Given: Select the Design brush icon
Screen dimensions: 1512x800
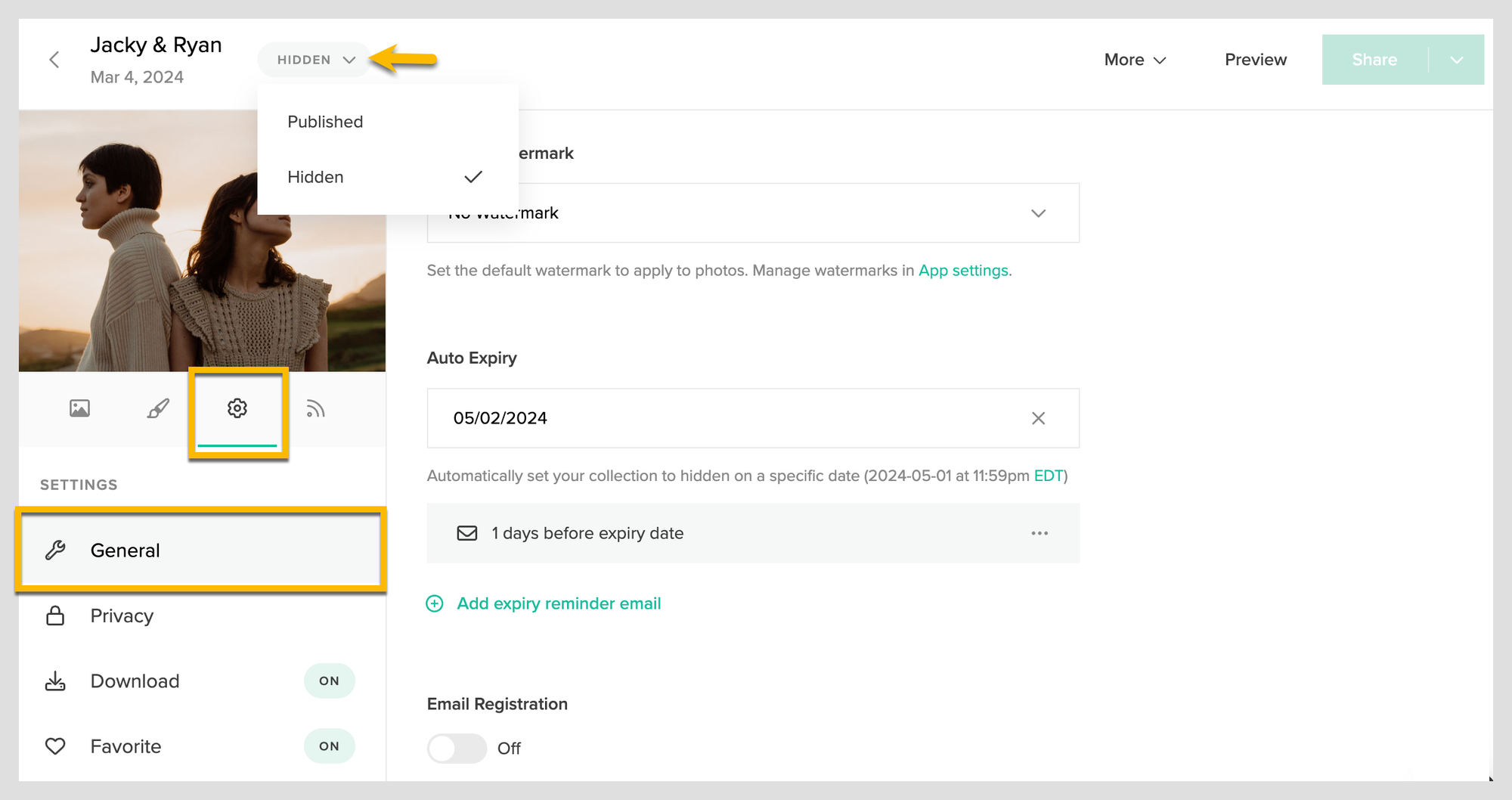Looking at the screenshot, I should click(x=157, y=408).
